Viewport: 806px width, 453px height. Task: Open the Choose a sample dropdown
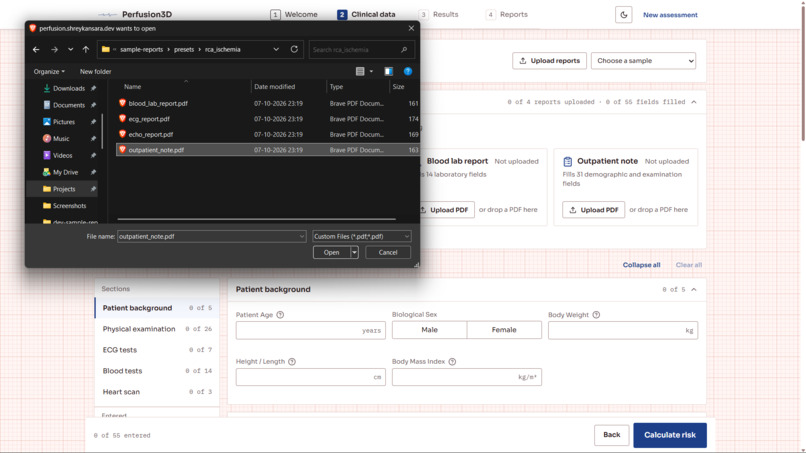643,61
